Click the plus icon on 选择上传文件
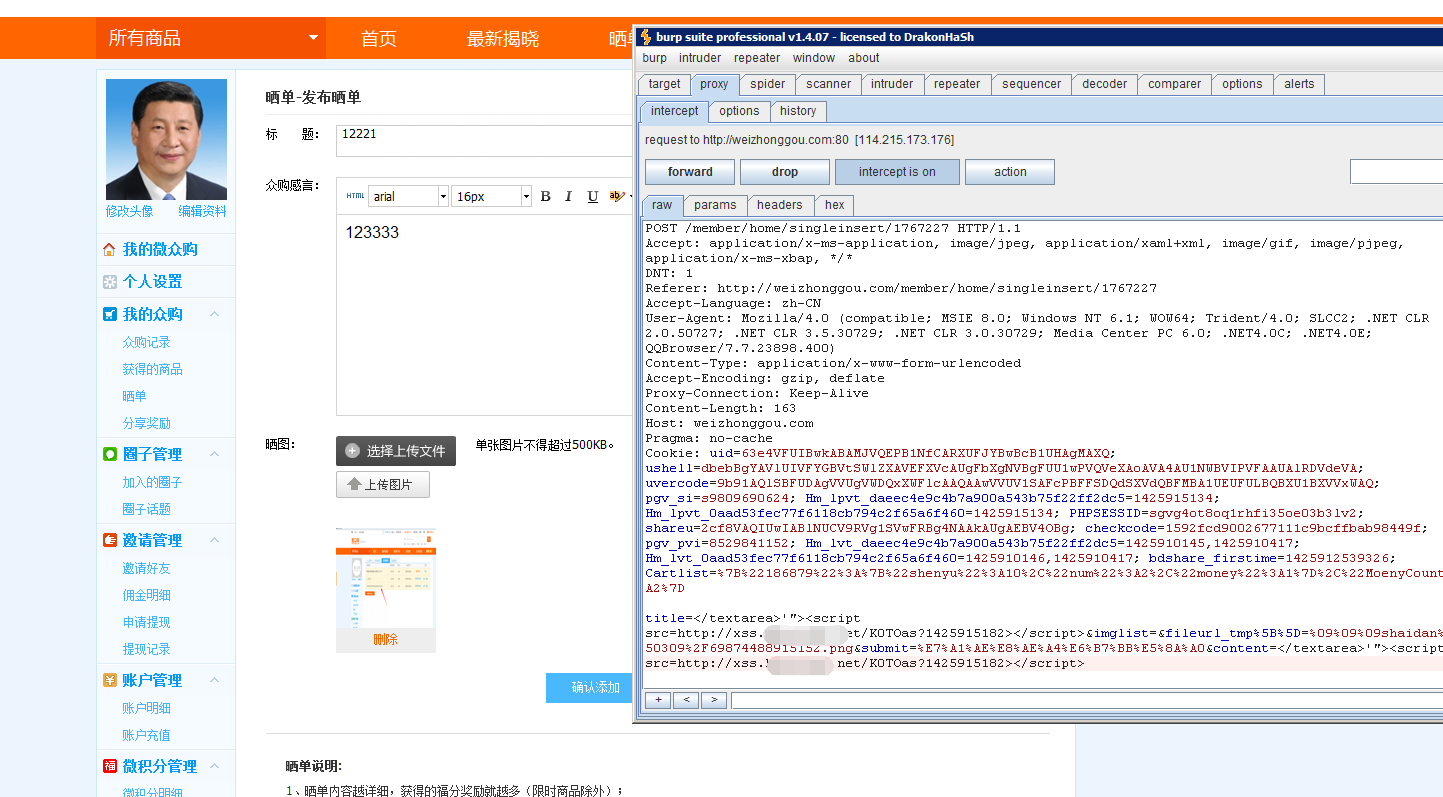Viewport: 1443px width, 797px height. point(352,451)
